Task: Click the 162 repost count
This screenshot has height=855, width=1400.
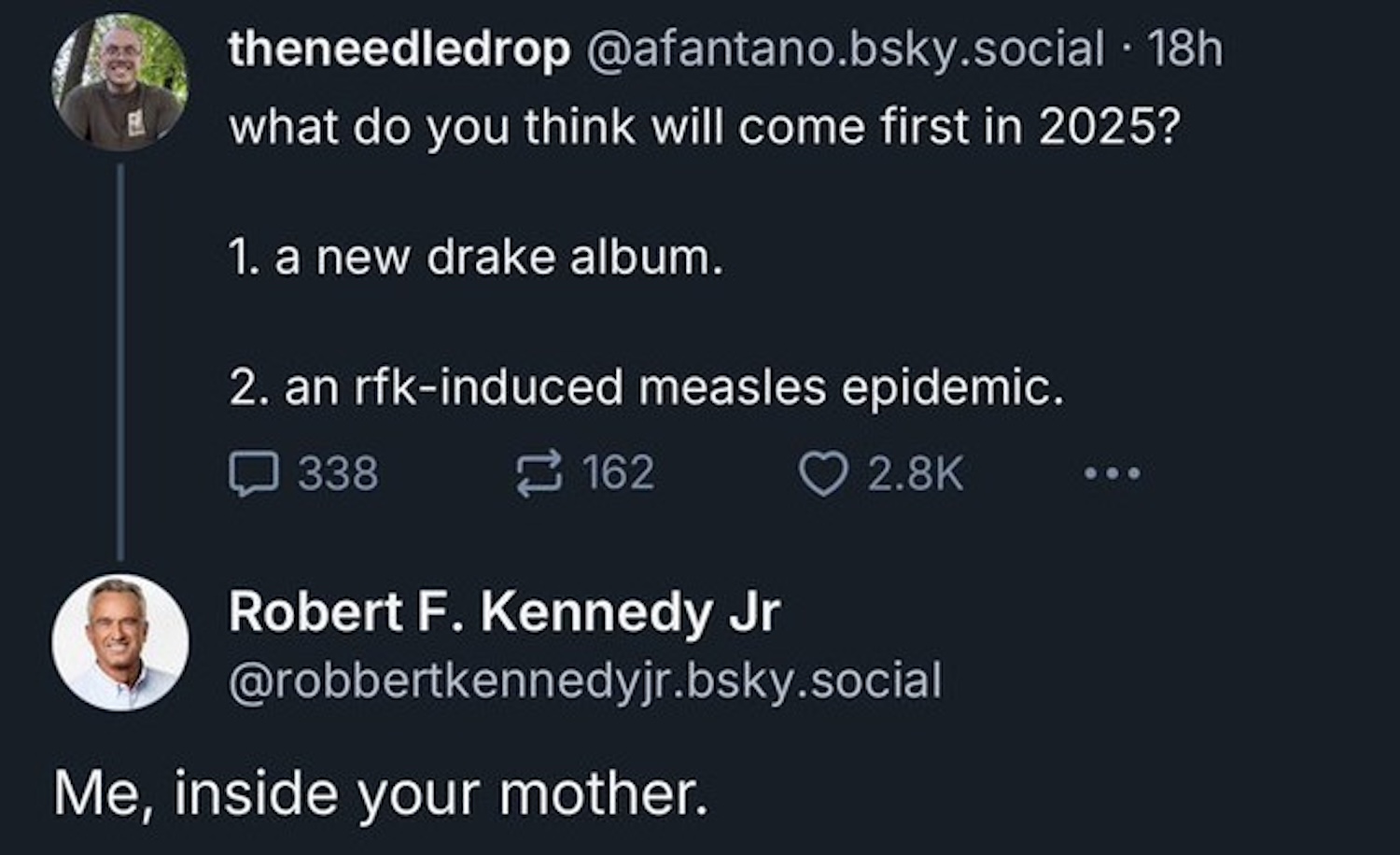Action: pos(618,473)
